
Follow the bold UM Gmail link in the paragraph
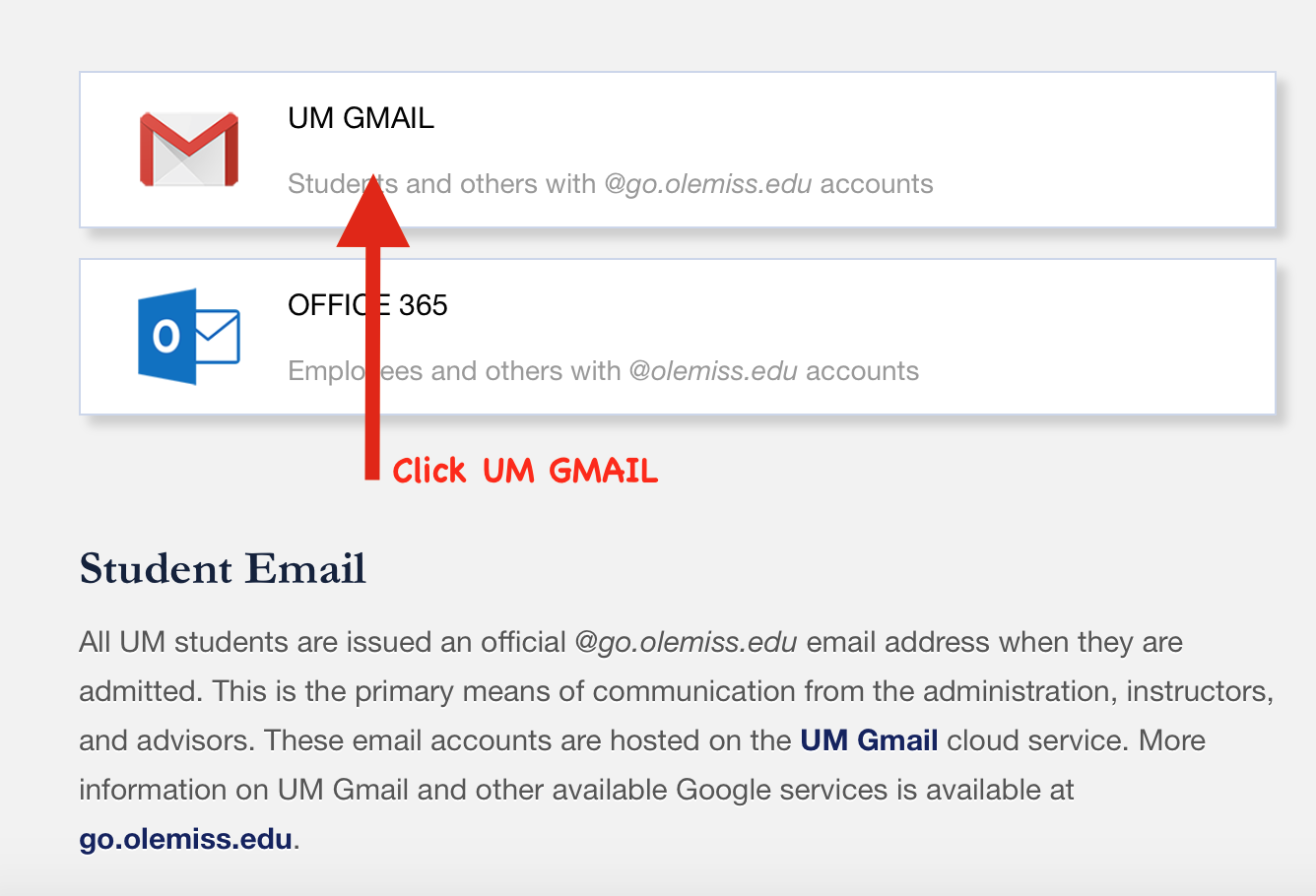869,740
